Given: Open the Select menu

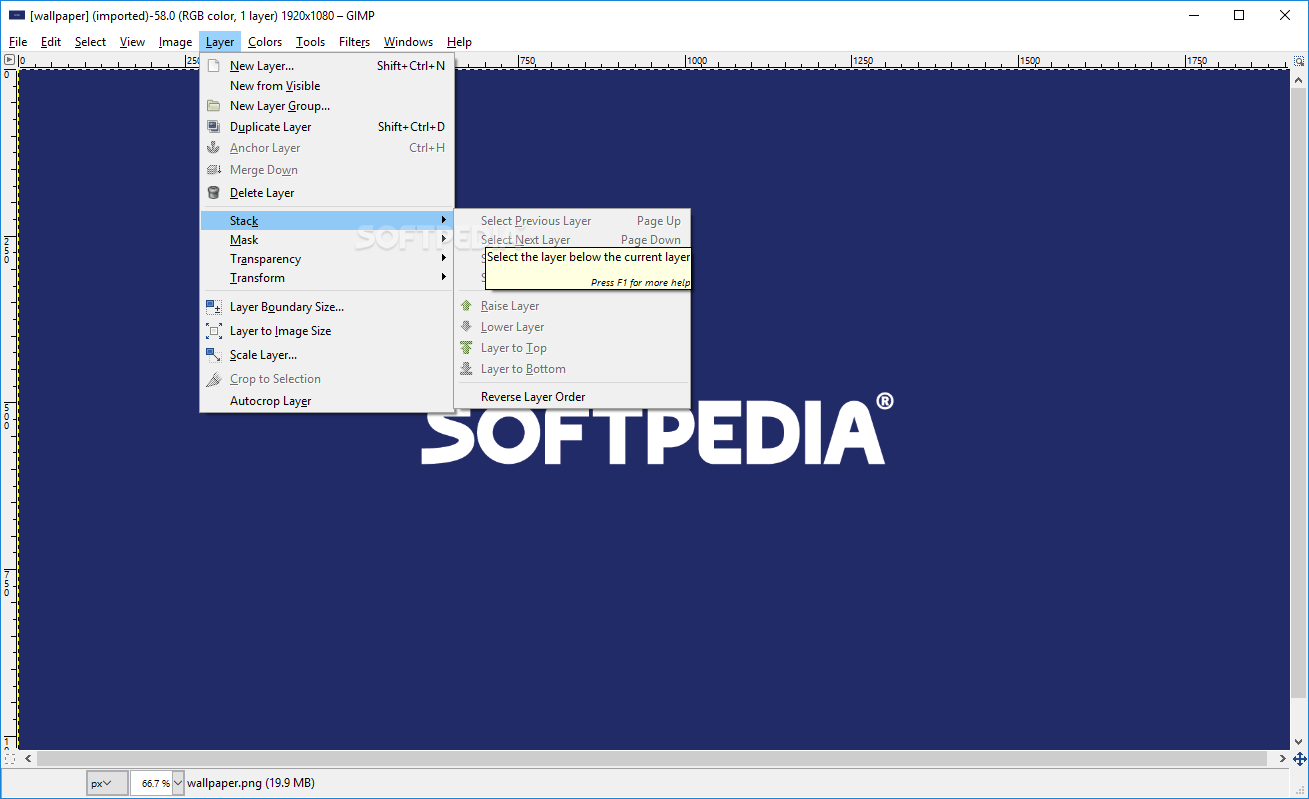Looking at the screenshot, I should [90, 42].
